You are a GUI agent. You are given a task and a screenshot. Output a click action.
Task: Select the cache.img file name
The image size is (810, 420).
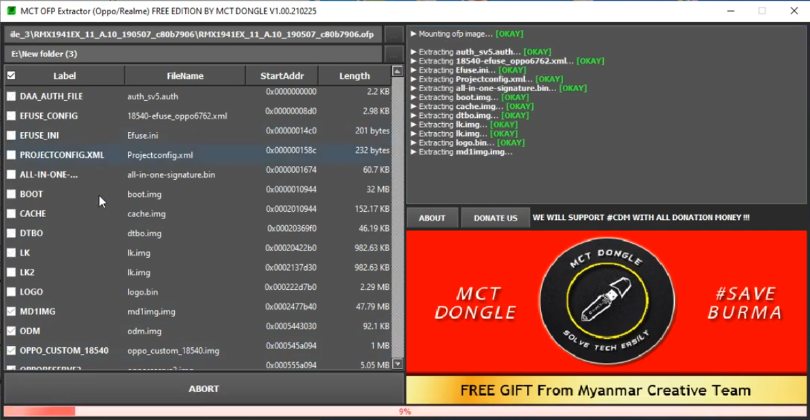[x=146, y=213]
